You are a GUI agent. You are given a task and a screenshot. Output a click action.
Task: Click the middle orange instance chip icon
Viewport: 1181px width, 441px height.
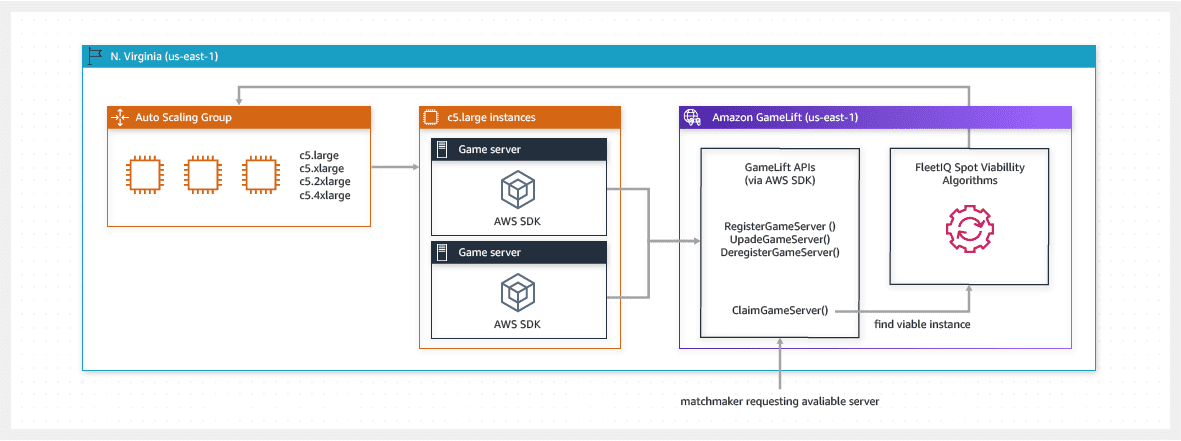click(x=203, y=175)
